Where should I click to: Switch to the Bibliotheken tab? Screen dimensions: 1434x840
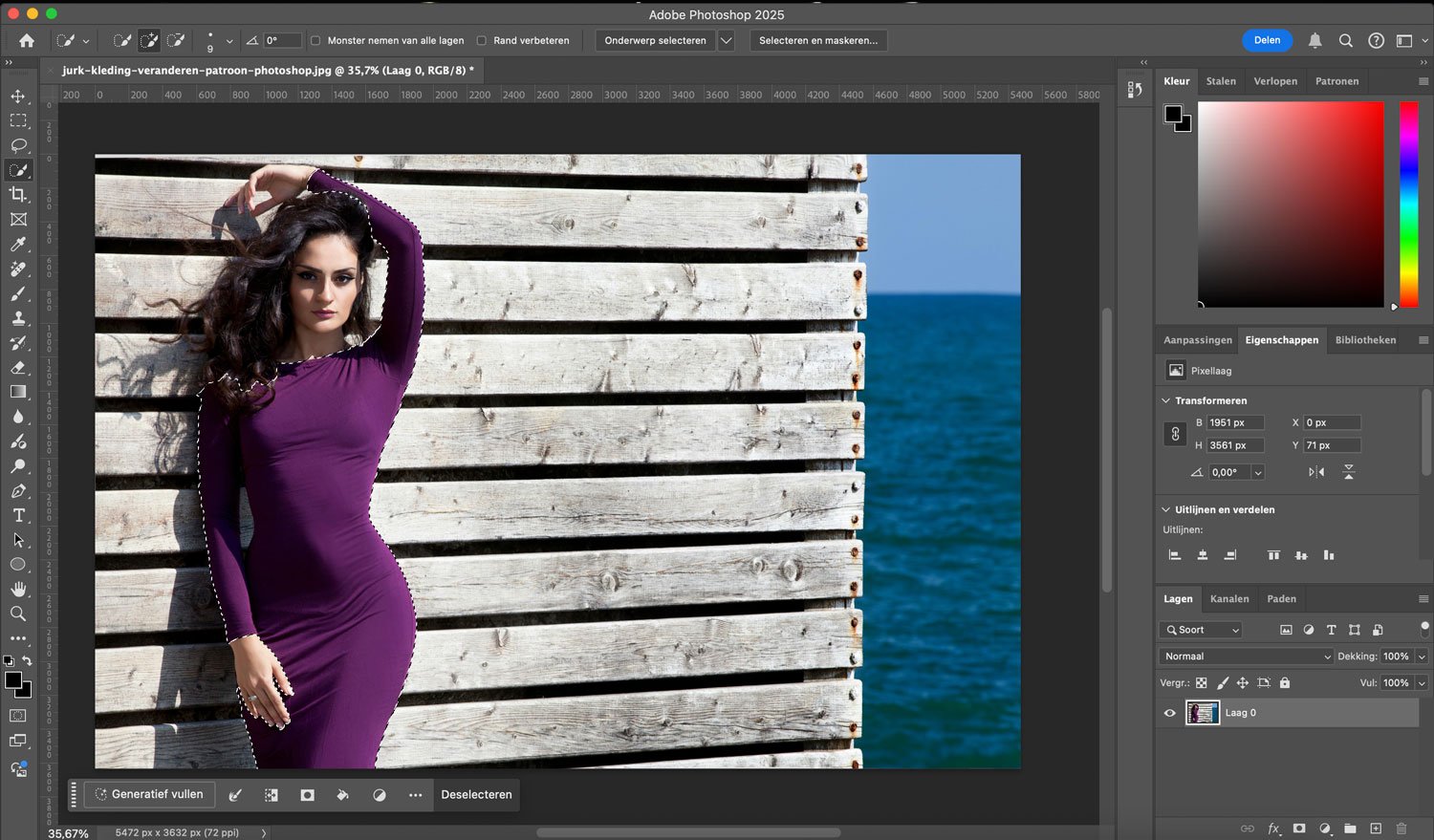point(1365,340)
